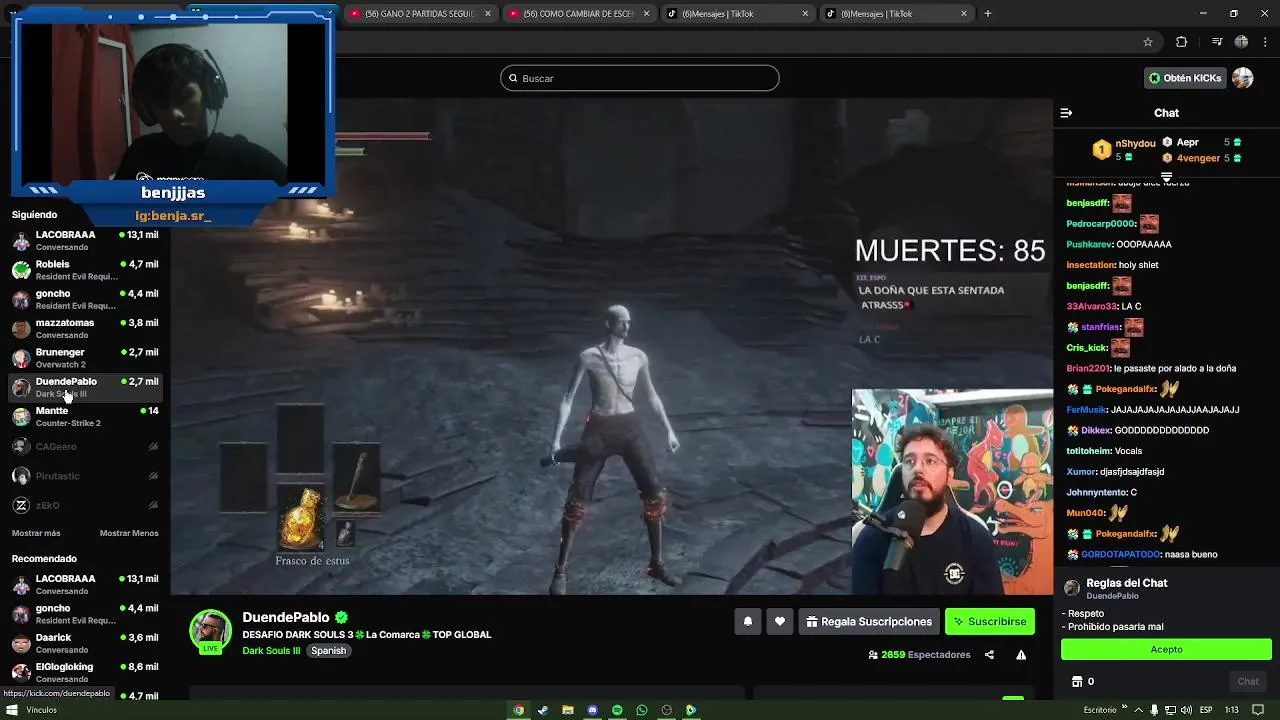This screenshot has width=1280, height=720.
Task: Open the media control icon in browser toolbar
Action: point(1217,42)
